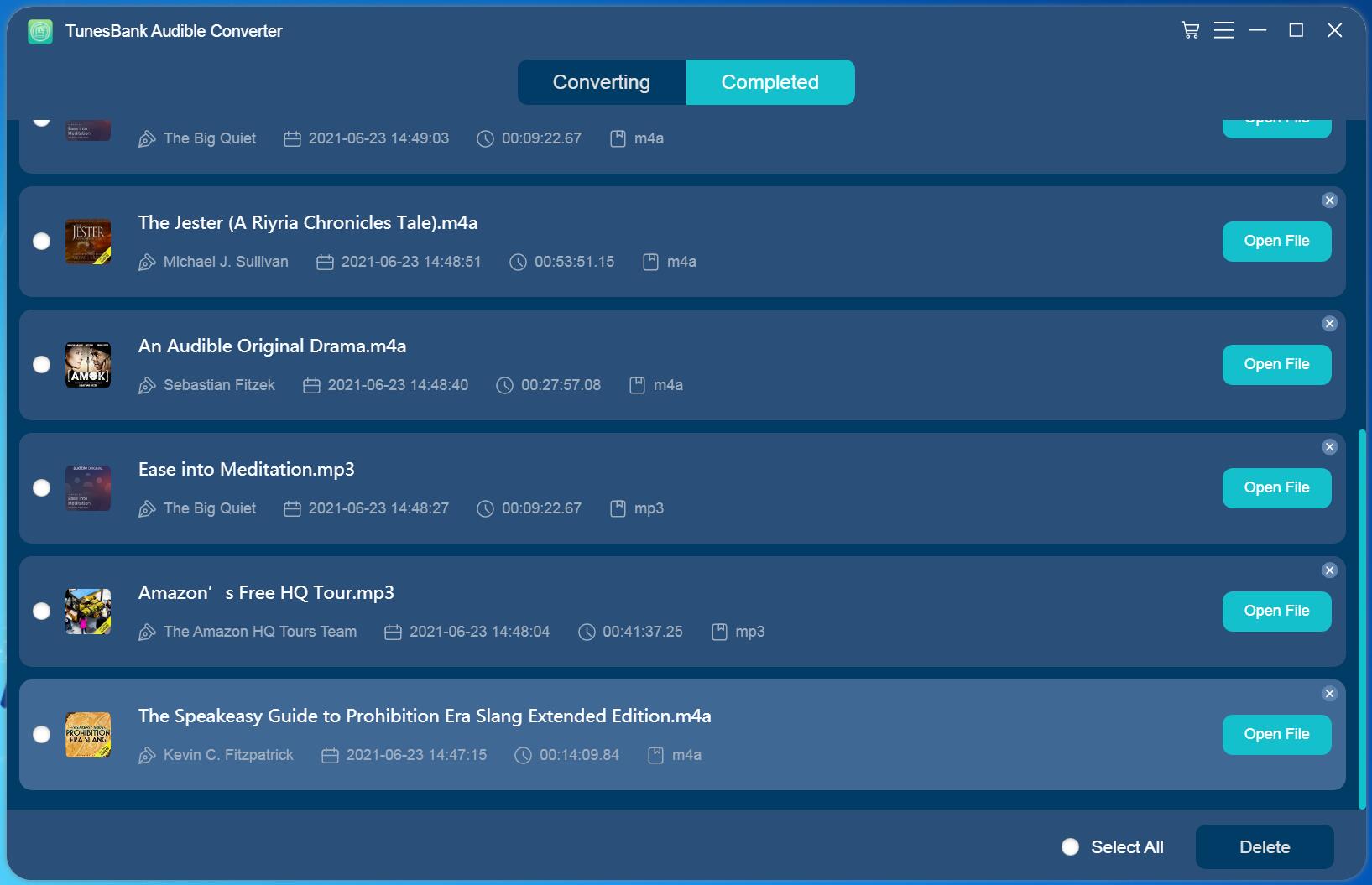This screenshot has height=885, width=1372.
Task: Click 'Select All' label text
Action: click(x=1127, y=847)
